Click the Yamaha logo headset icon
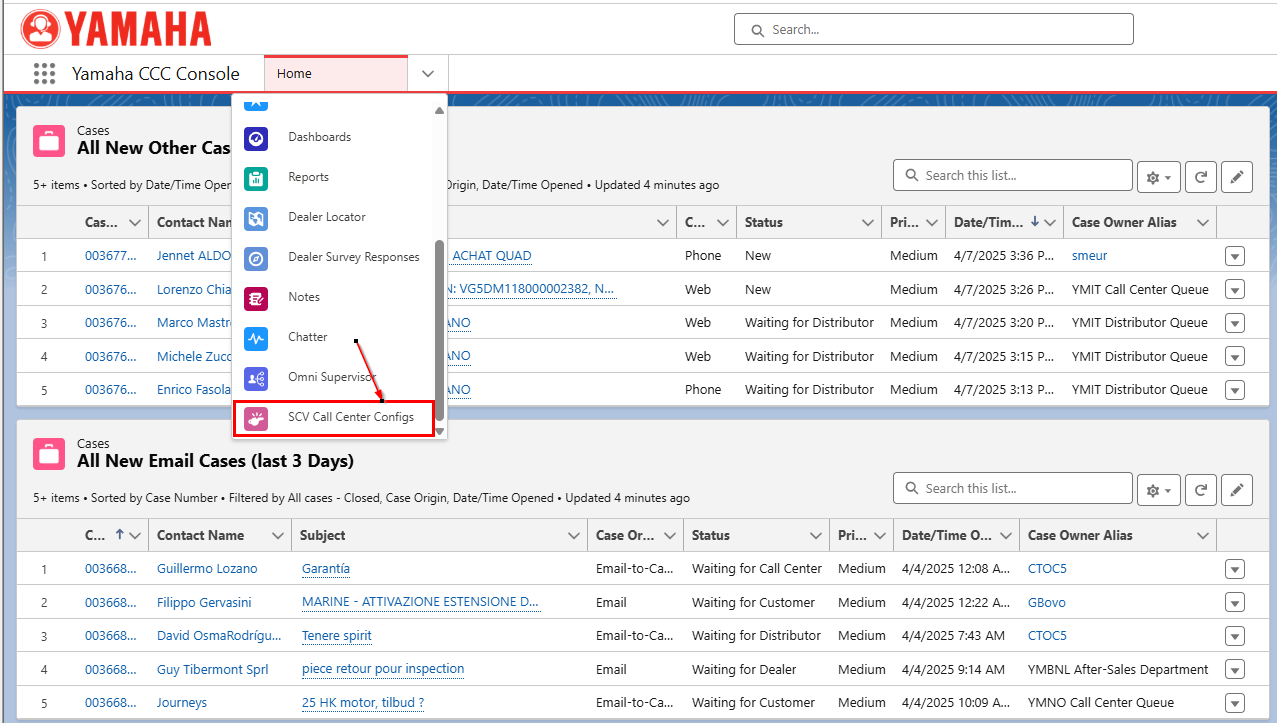 pyautogui.click(x=39, y=28)
